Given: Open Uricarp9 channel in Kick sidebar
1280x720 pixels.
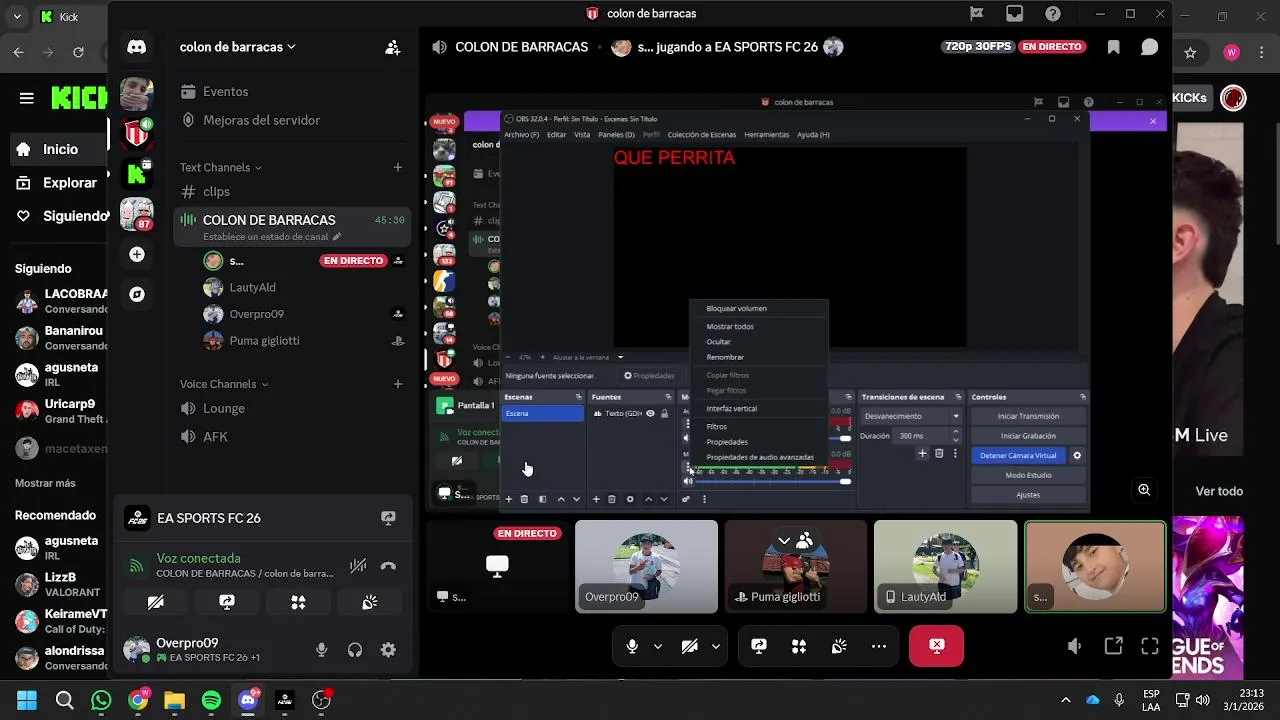Looking at the screenshot, I should [x=60, y=411].
